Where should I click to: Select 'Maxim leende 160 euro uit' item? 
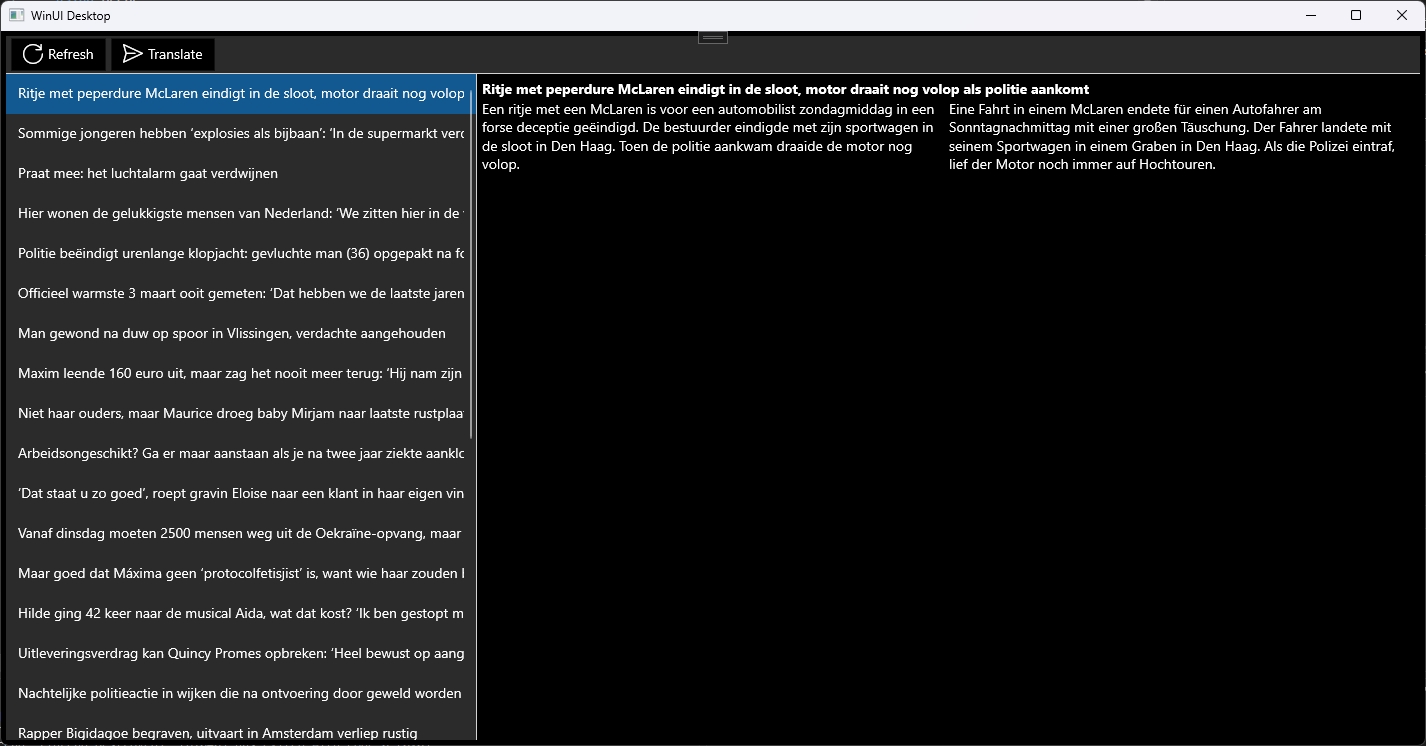pos(240,373)
